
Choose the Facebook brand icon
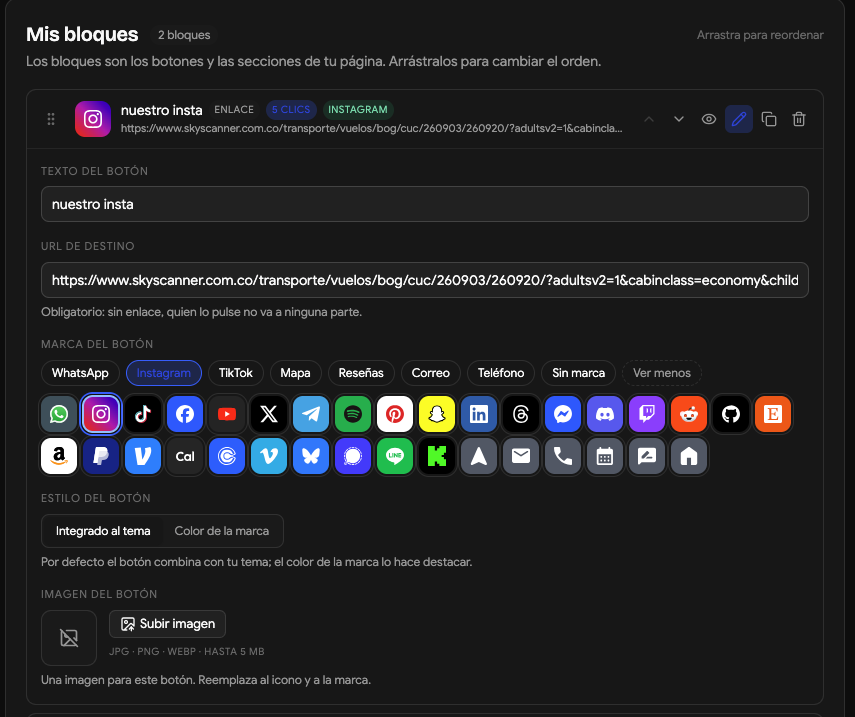point(185,414)
